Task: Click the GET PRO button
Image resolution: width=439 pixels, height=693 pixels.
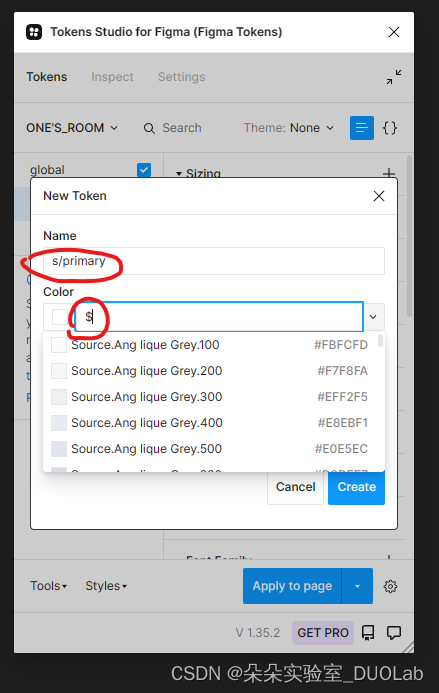Action: pyautogui.click(x=323, y=633)
